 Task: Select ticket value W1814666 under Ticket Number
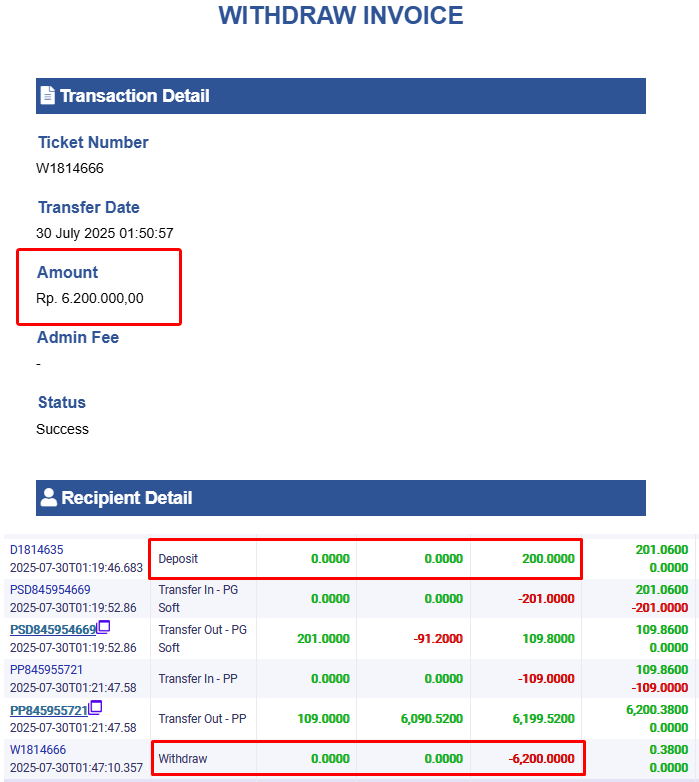coord(70,169)
